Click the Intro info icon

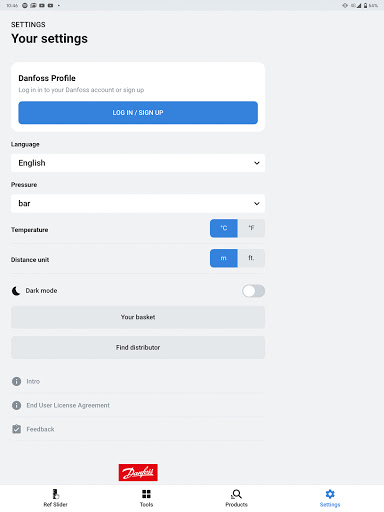16,381
